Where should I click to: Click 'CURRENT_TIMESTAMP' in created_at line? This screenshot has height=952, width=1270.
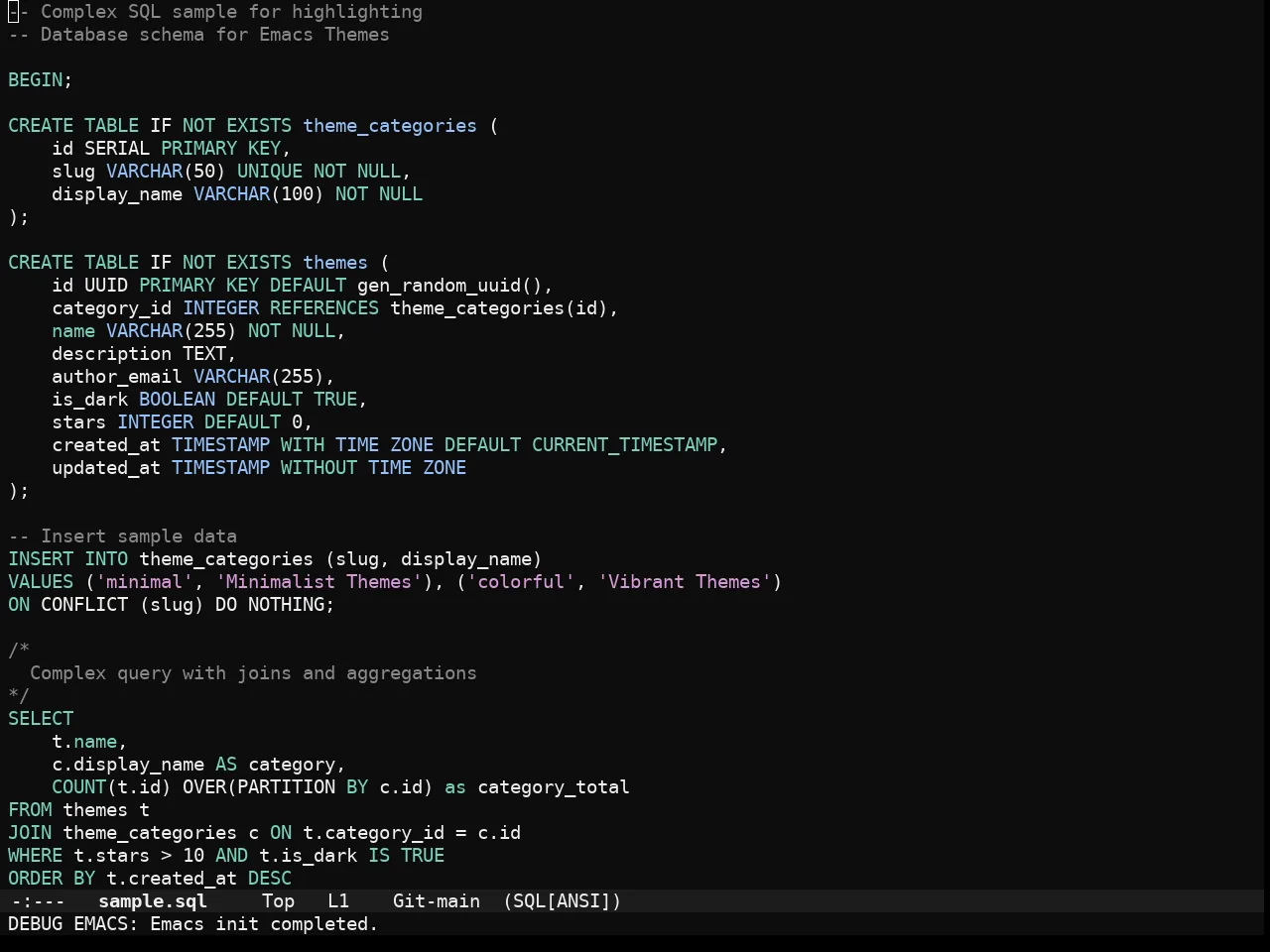click(624, 445)
